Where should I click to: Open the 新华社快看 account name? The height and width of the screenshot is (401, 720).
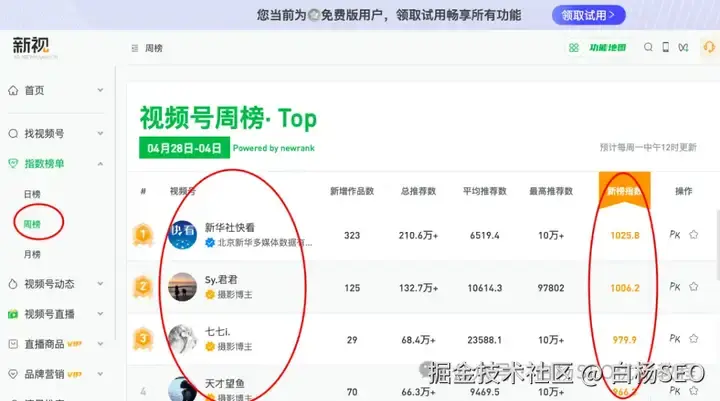[230, 227]
